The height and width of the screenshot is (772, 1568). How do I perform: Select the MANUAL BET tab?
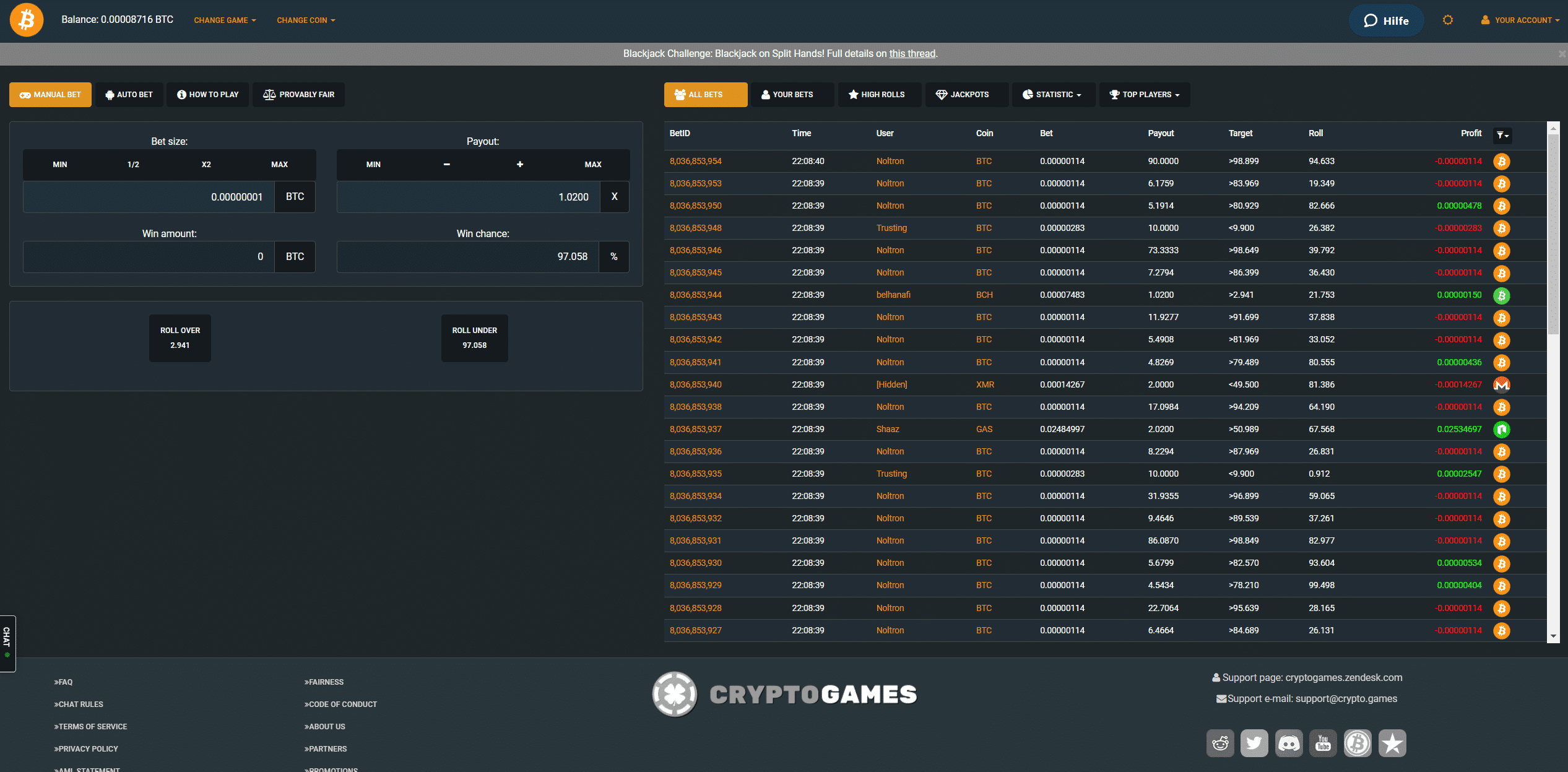pos(50,95)
